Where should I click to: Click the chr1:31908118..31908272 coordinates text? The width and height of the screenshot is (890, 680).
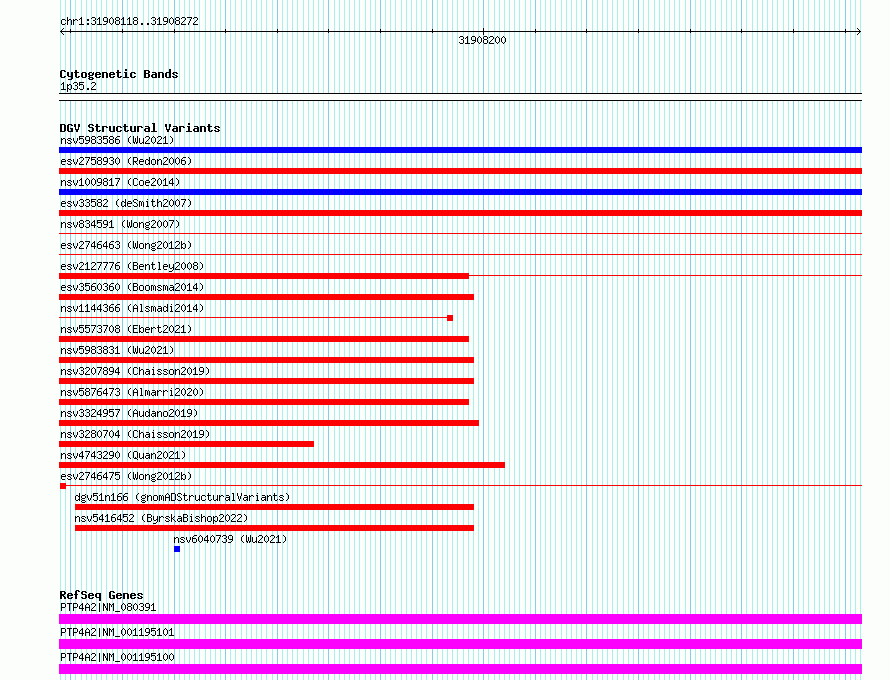[129, 22]
